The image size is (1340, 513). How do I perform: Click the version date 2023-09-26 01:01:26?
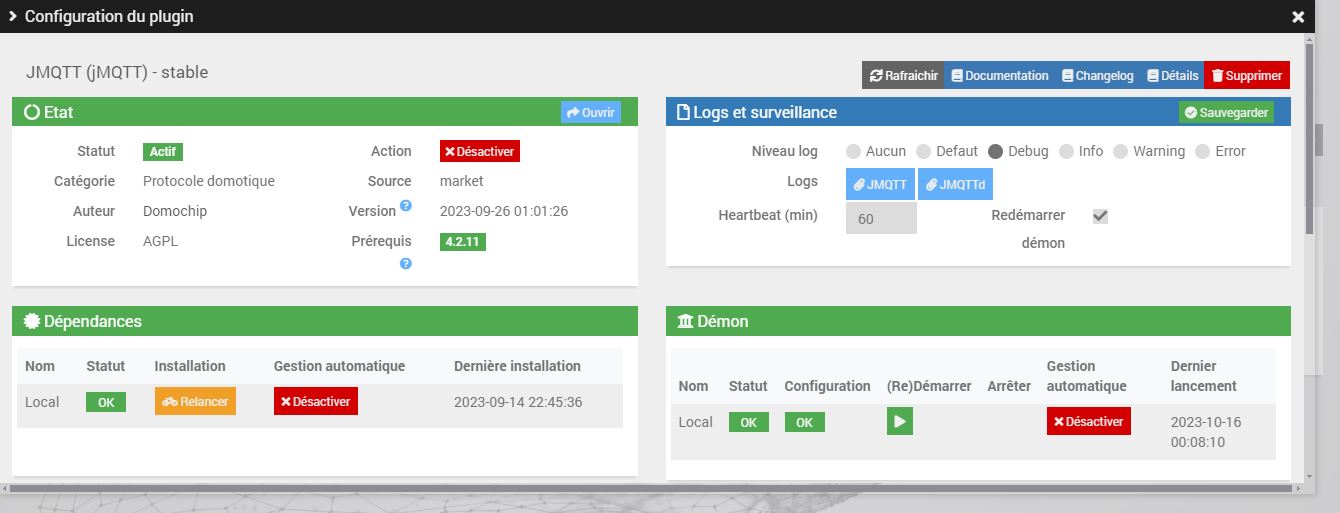(x=504, y=211)
